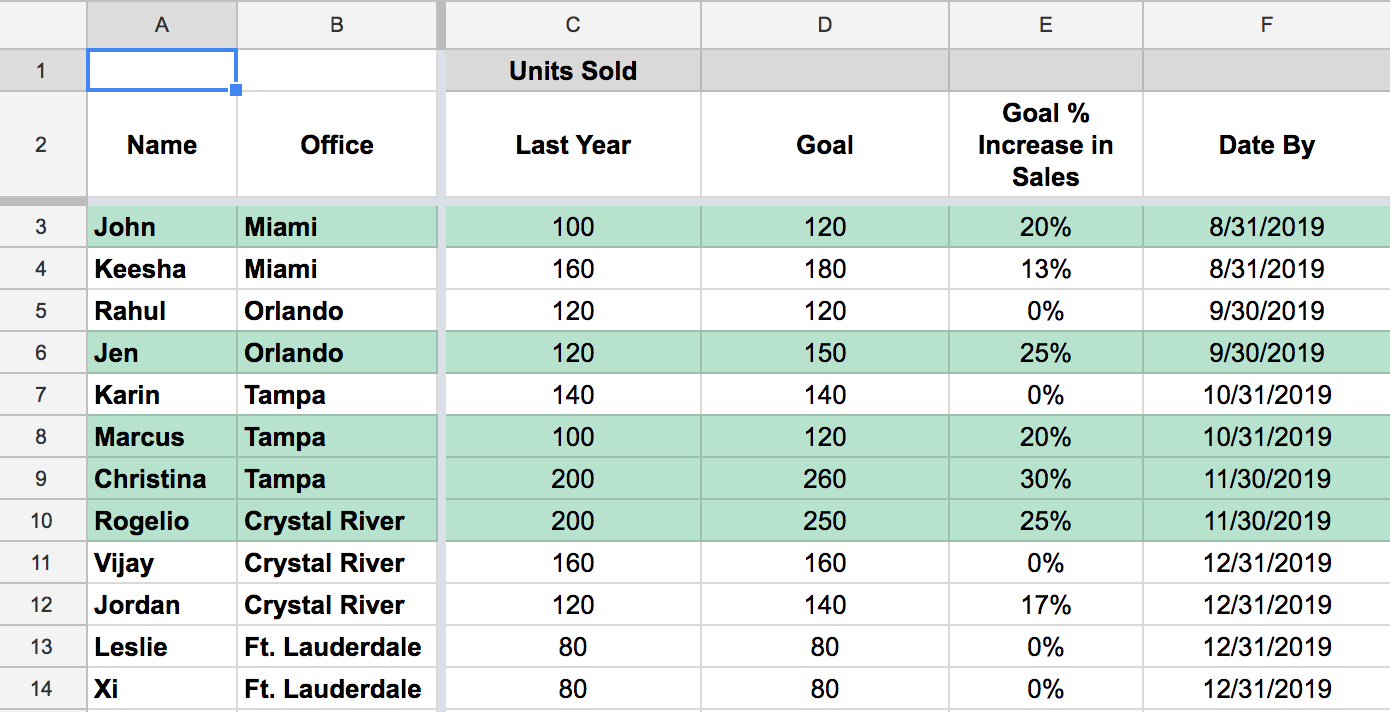Click the Units Sold header cell
The width and height of the screenshot is (1390, 712).
572,70
